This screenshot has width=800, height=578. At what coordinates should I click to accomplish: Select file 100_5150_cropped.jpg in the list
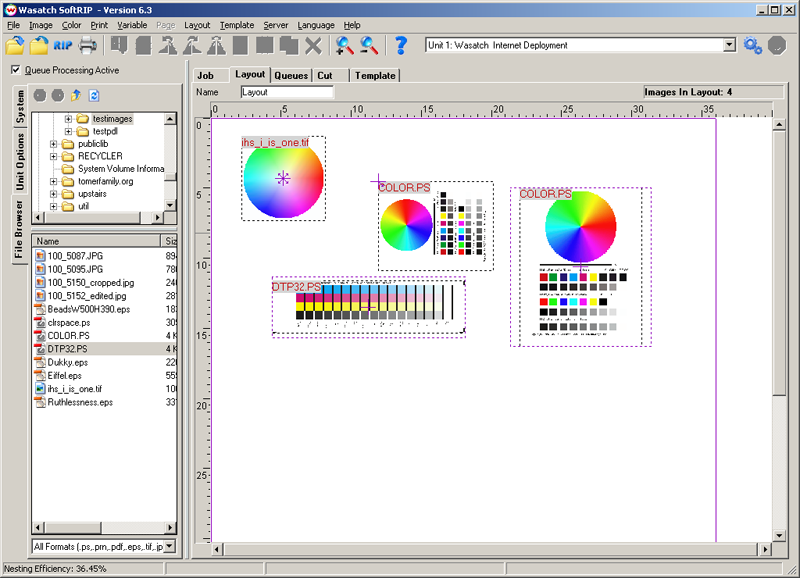point(91,282)
